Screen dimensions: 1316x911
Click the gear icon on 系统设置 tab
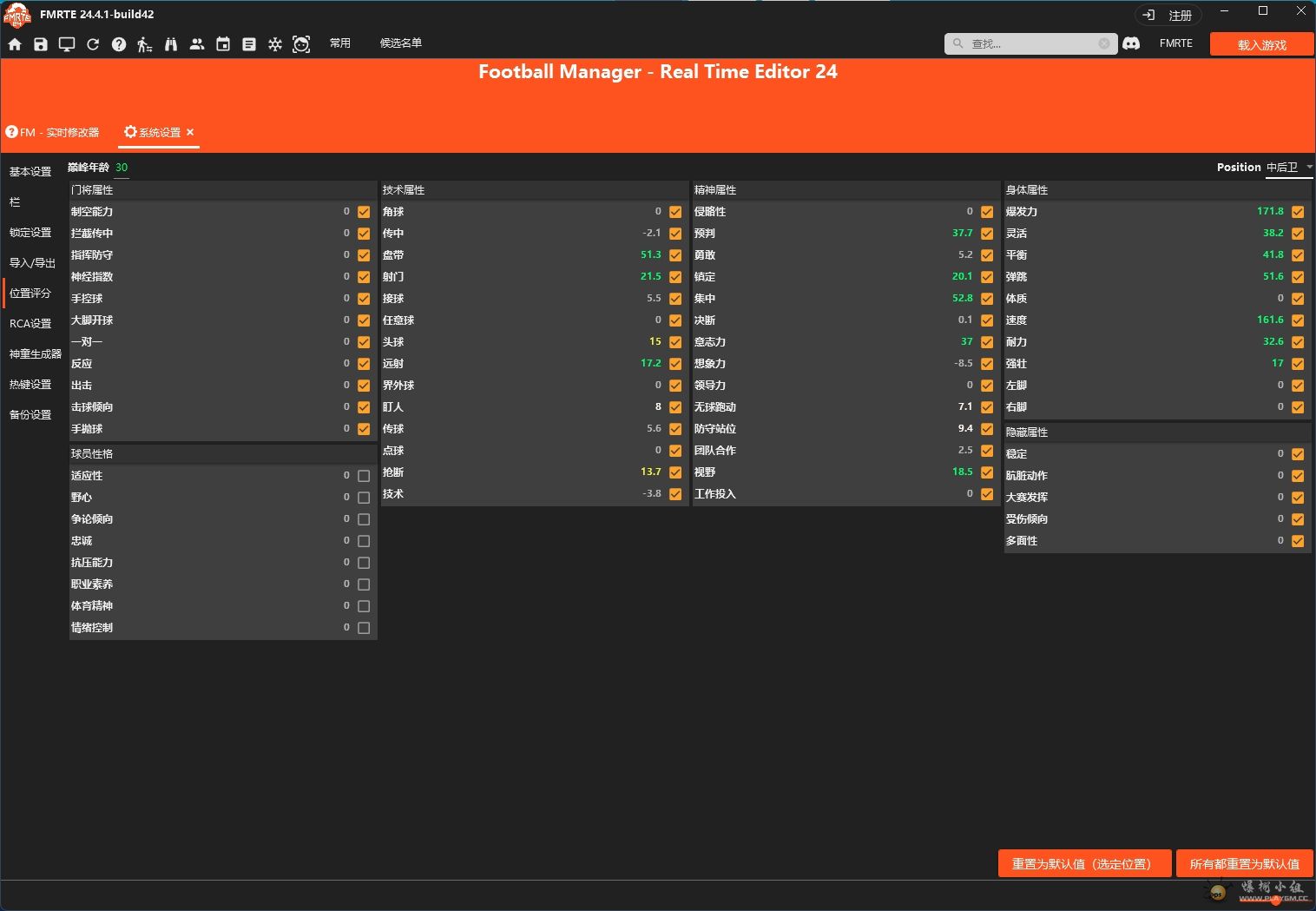130,132
